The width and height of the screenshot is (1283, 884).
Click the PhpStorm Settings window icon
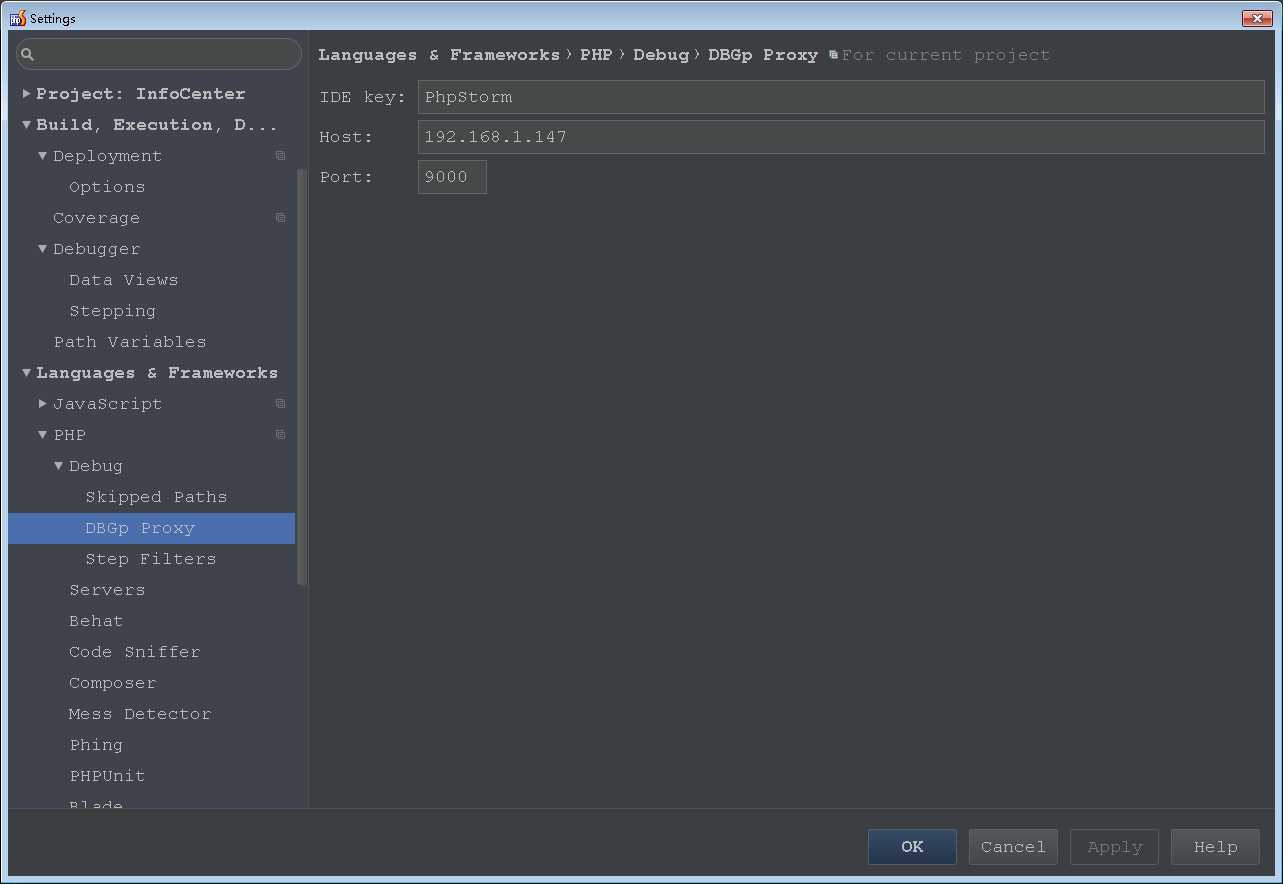click(x=18, y=18)
